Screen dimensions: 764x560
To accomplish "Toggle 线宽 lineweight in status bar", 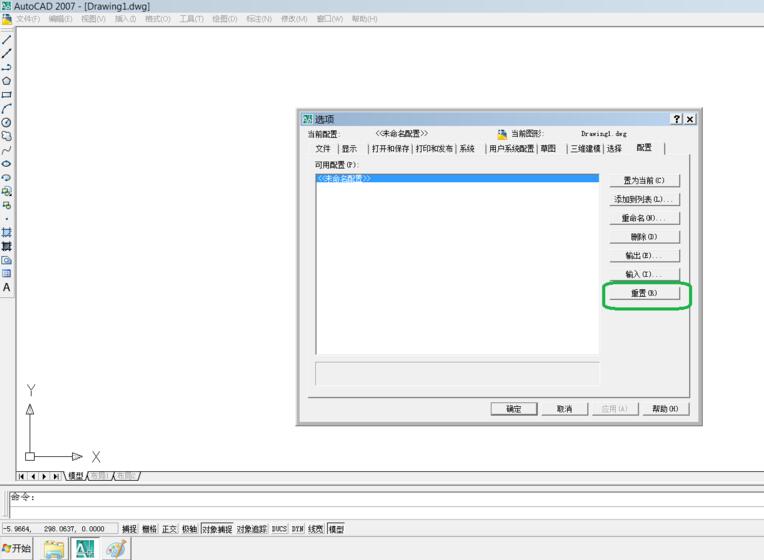I will (x=316, y=529).
